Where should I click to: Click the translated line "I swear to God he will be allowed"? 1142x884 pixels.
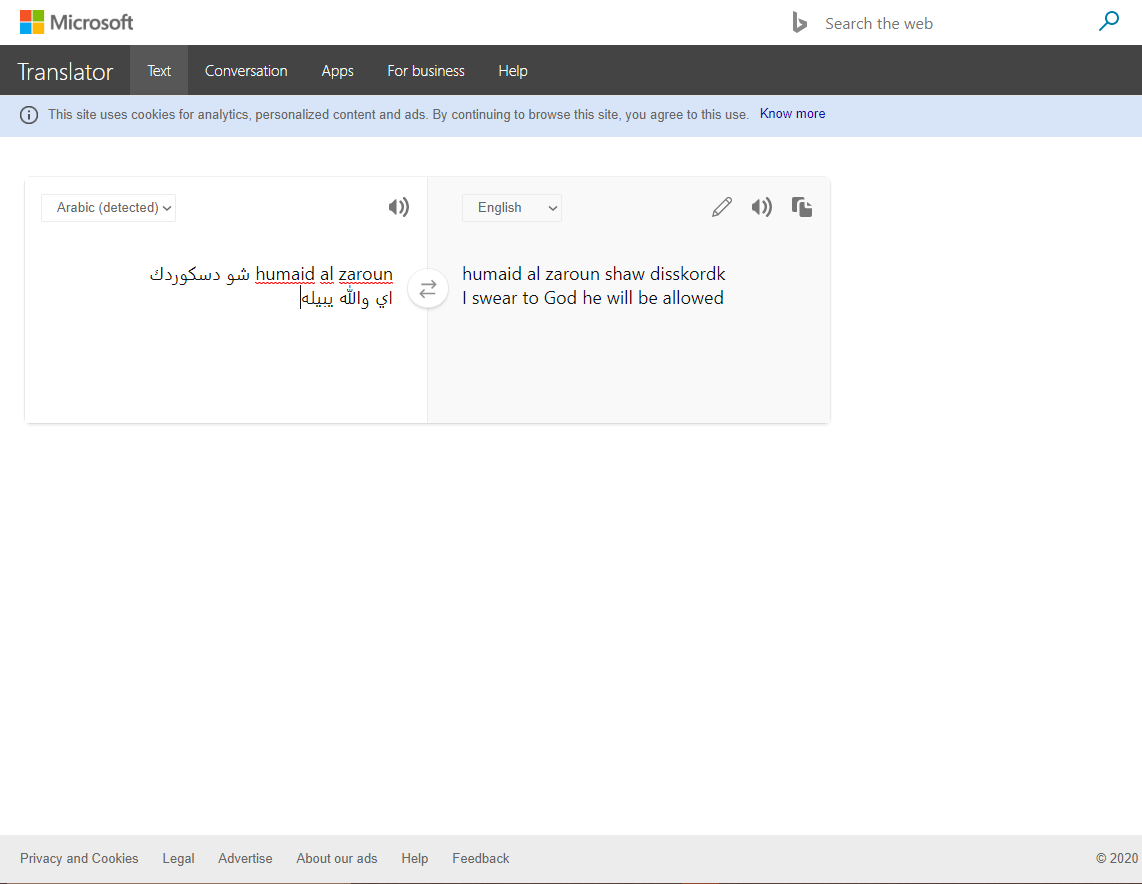pos(593,298)
